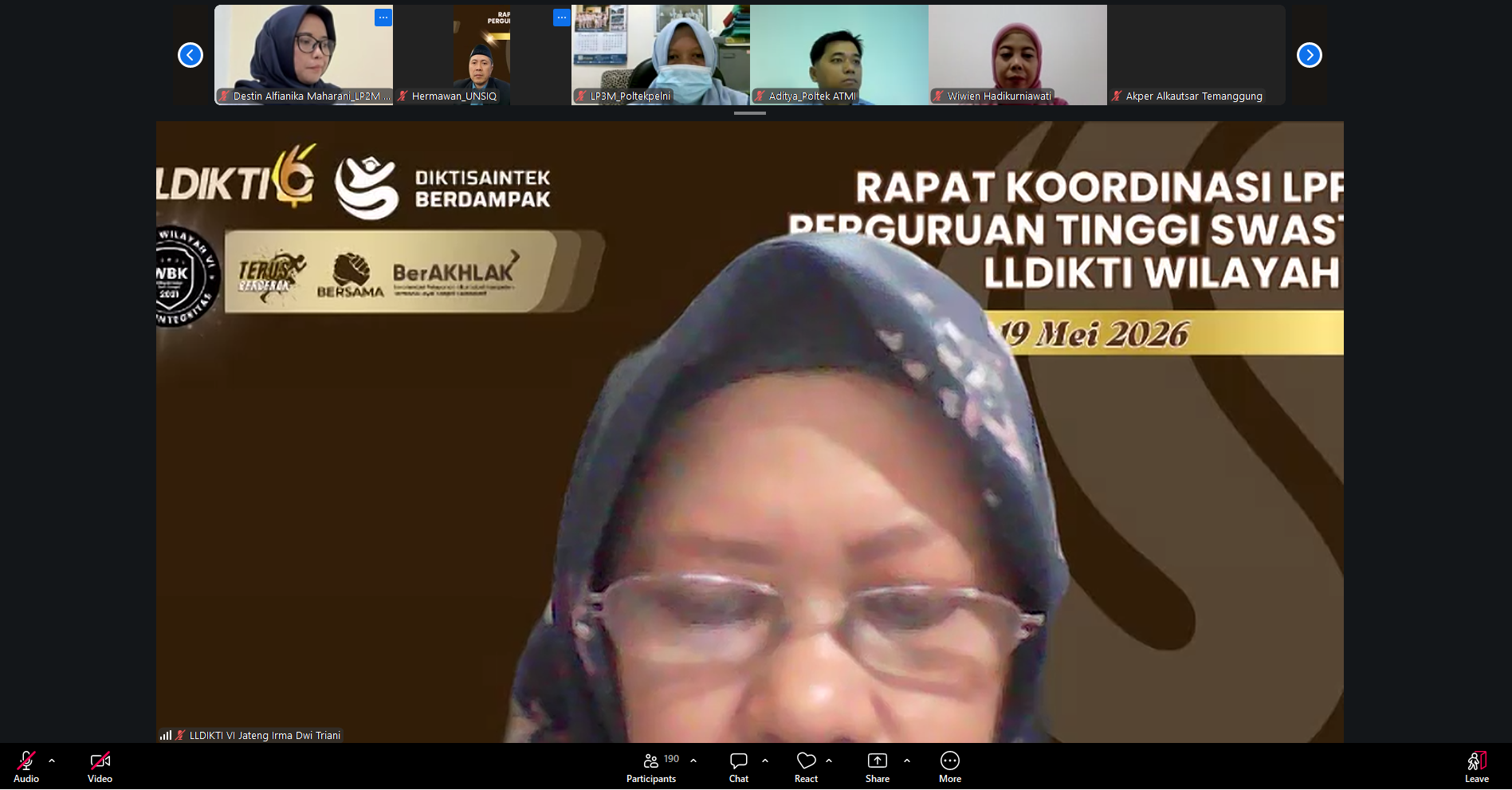Image resolution: width=1512 pixels, height=790 pixels.
Task: Click the Share screen button
Action: click(878, 767)
